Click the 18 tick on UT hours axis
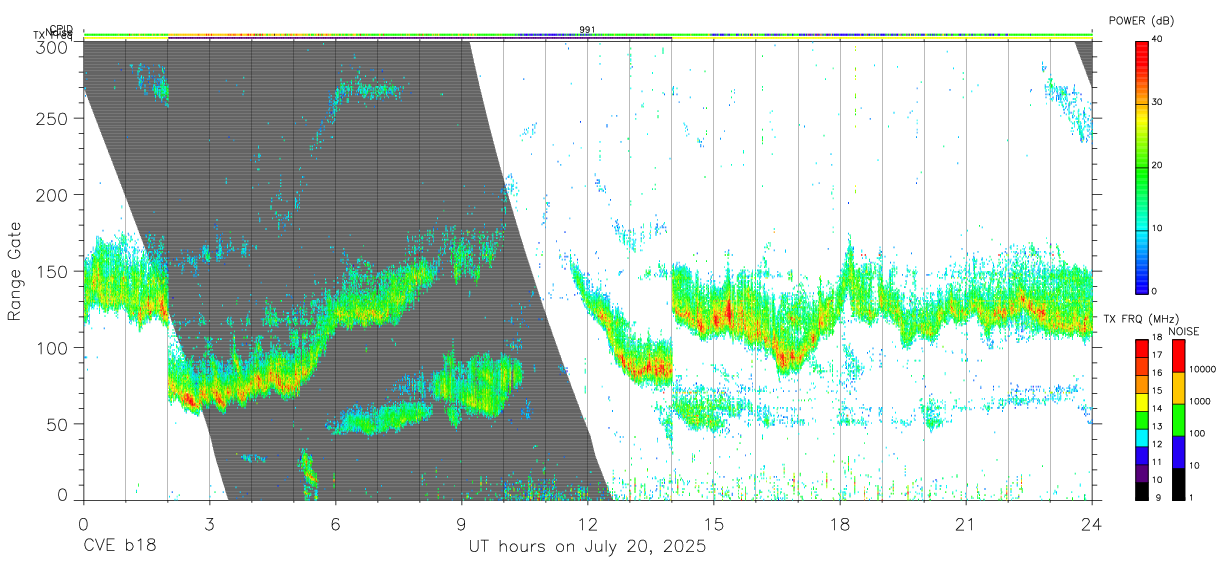The width and height of the screenshot is (1228, 567). (x=840, y=523)
